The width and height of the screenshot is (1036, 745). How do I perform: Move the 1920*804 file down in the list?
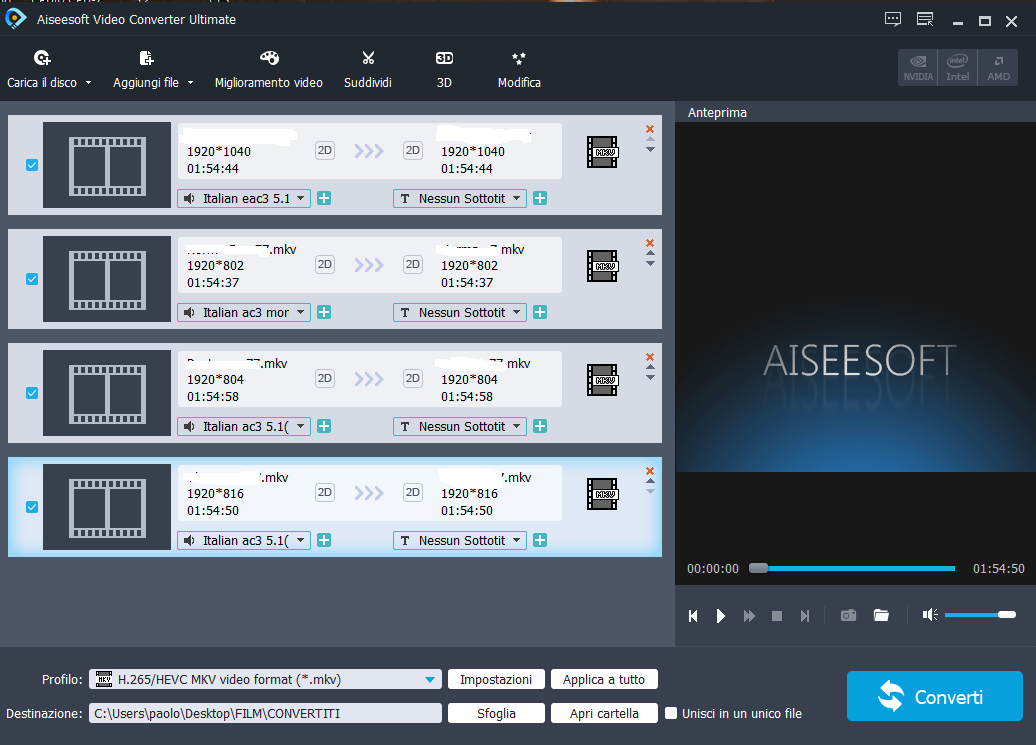pos(650,378)
